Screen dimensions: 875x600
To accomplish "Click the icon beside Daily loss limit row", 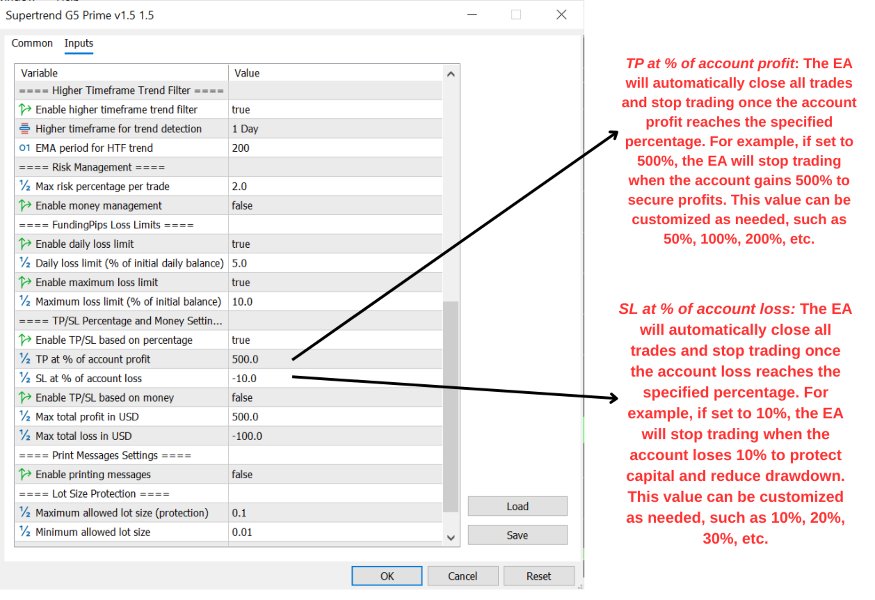I will click(x=25, y=263).
